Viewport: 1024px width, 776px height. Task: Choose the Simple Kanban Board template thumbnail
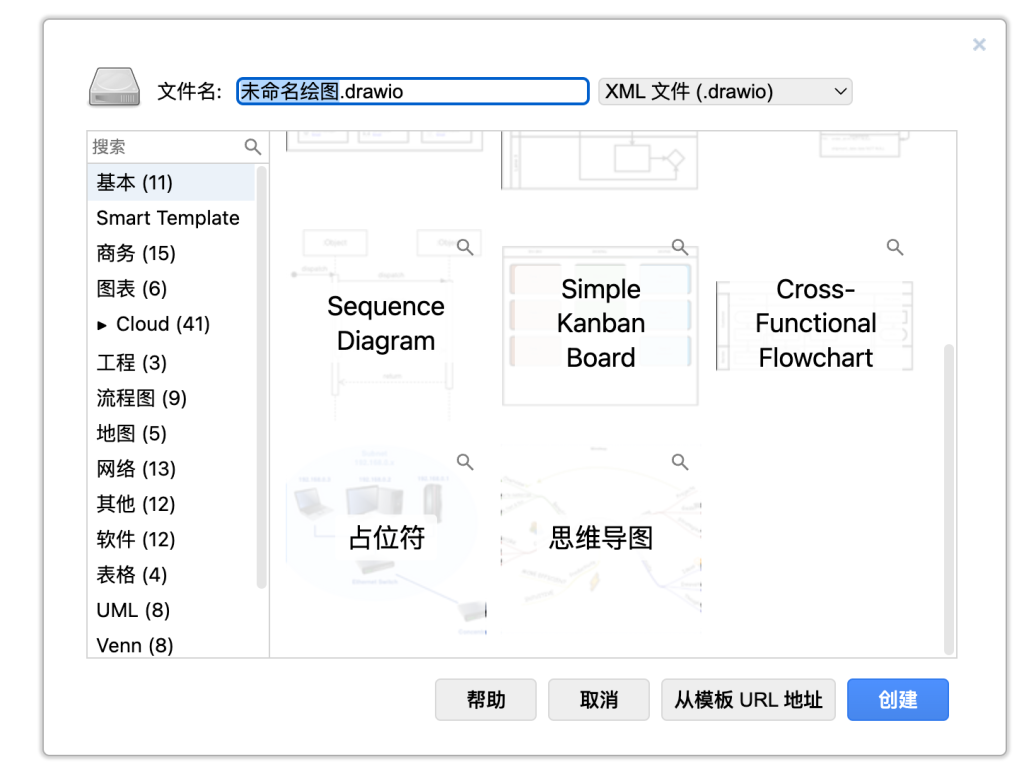(x=601, y=323)
